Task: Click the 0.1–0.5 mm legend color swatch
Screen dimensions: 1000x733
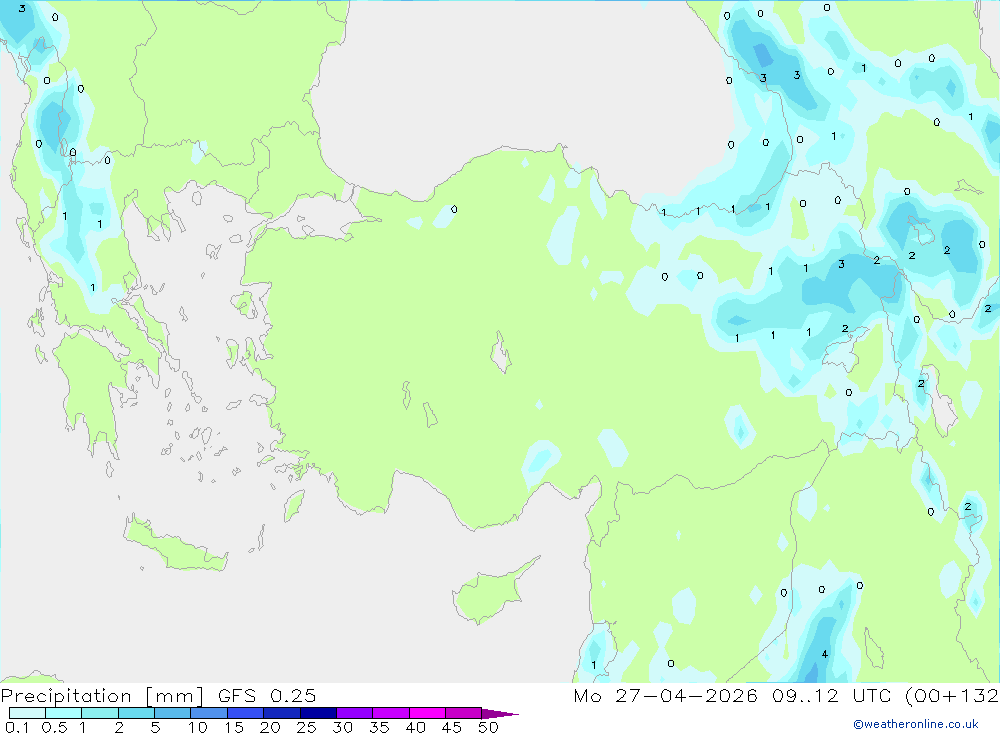Action: (27, 713)
